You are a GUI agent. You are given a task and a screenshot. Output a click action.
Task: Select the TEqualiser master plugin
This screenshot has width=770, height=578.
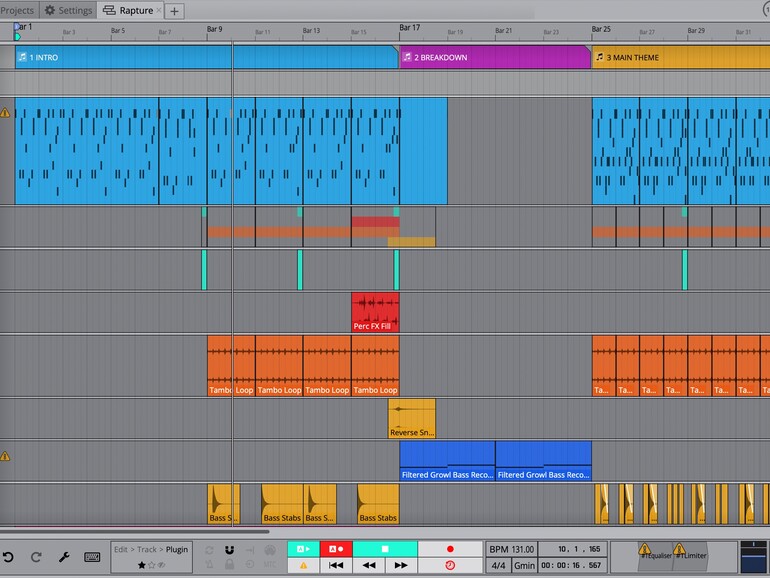[x=655, y=557]
